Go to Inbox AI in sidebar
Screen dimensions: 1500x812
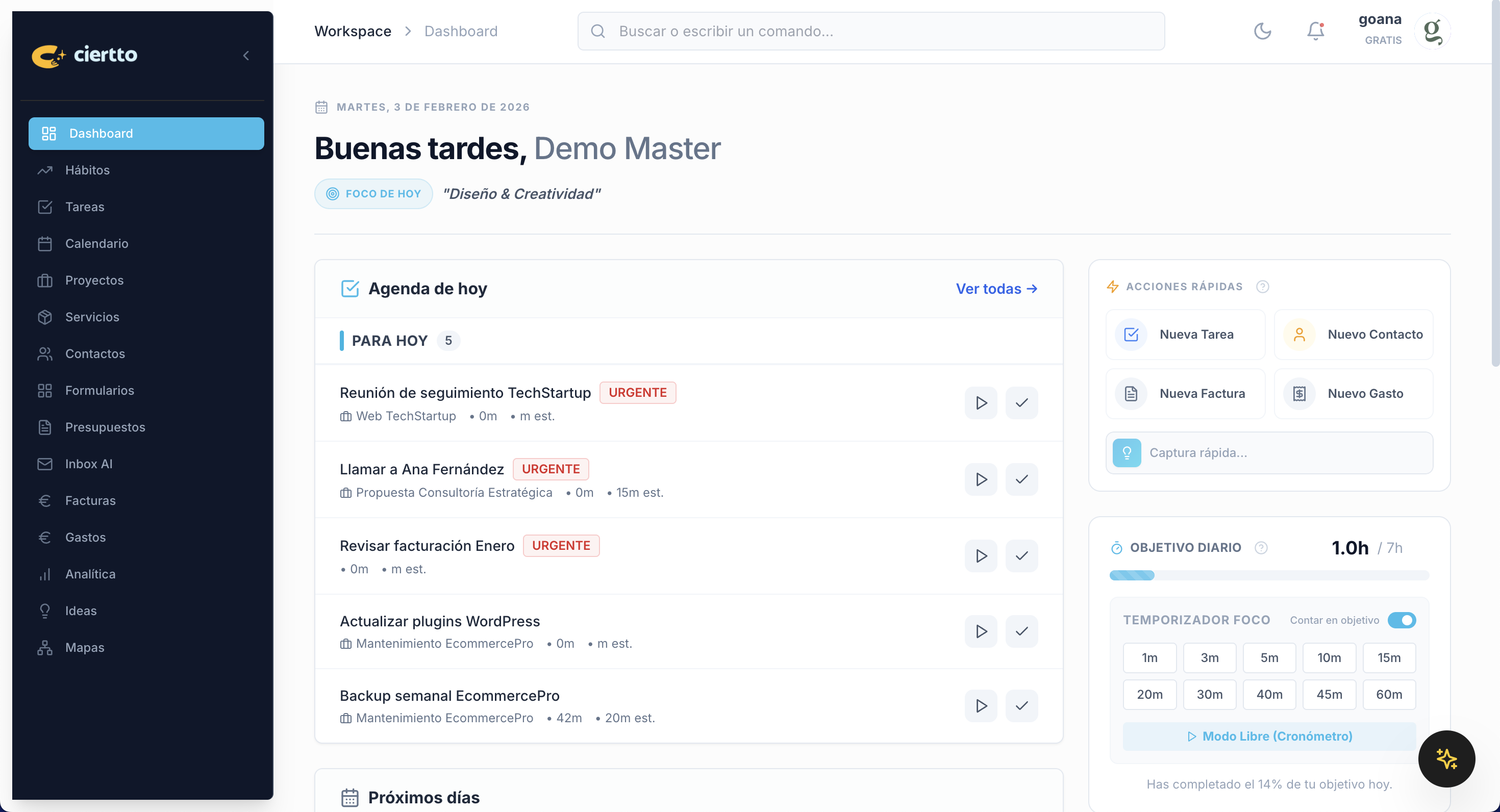[88, 464]
